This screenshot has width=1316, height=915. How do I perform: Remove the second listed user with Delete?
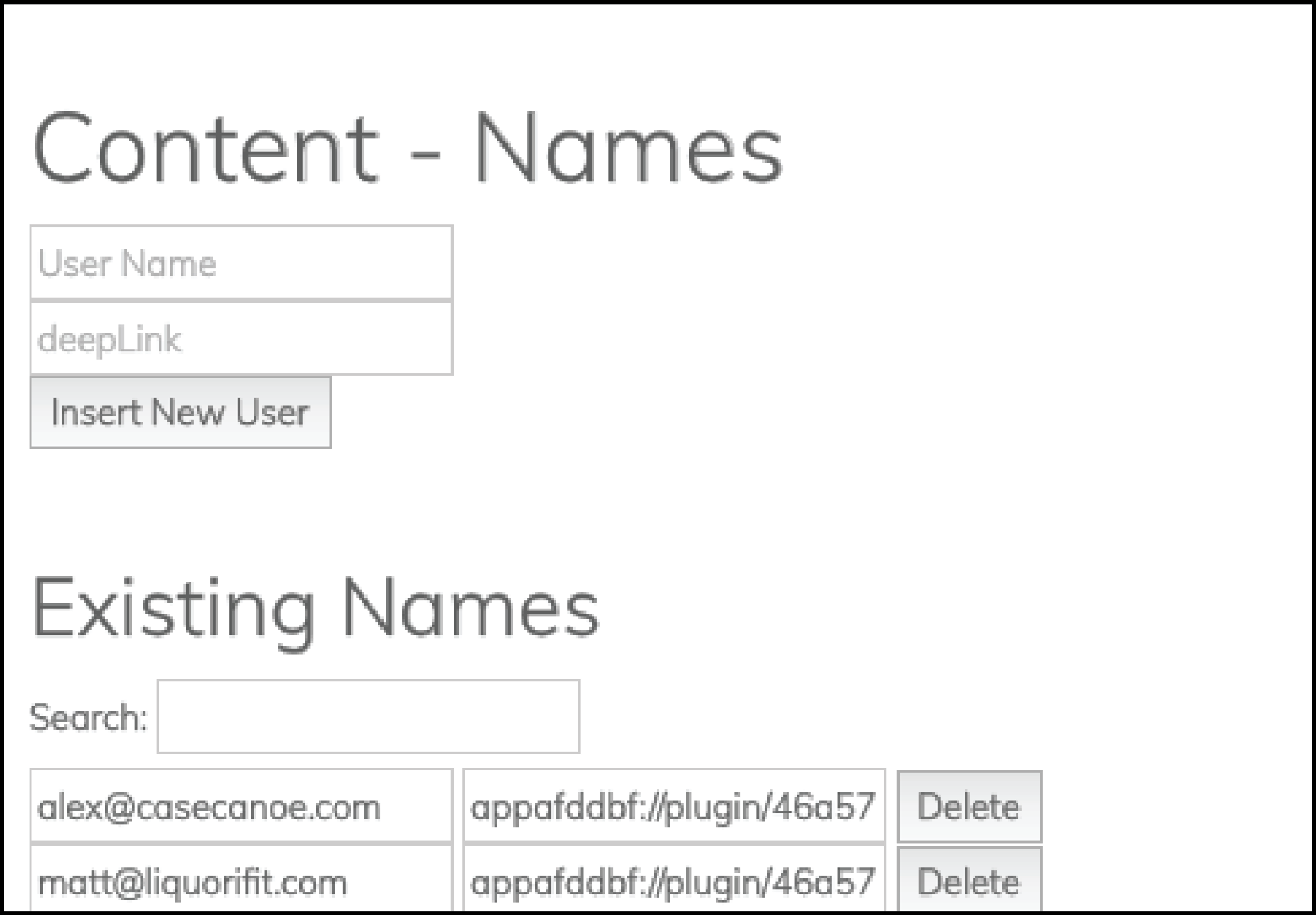(x=969, y=882)
